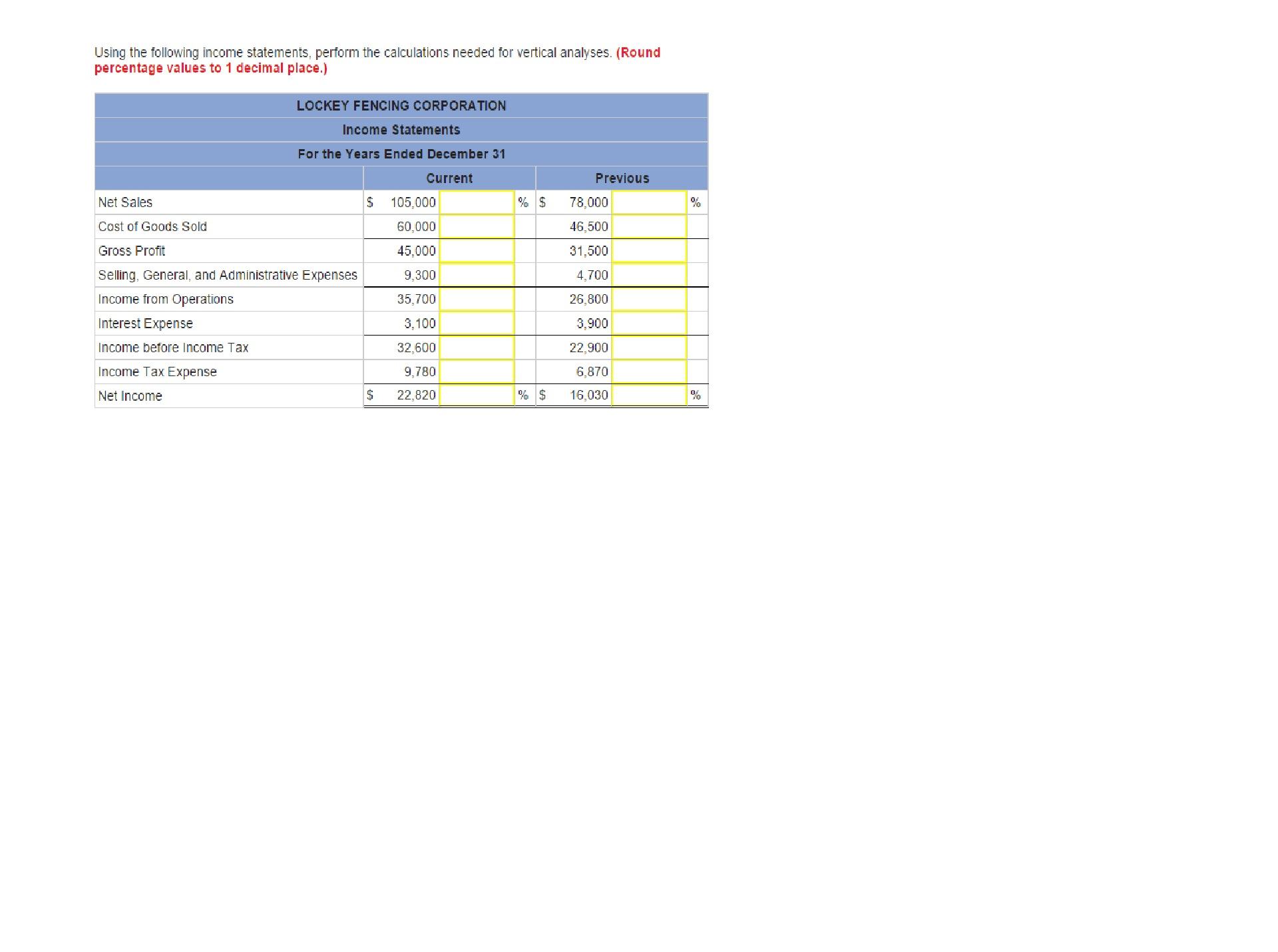Click Previous Gross Profit percentage field
Viewport: 1278px width, 952px height.
649,251
